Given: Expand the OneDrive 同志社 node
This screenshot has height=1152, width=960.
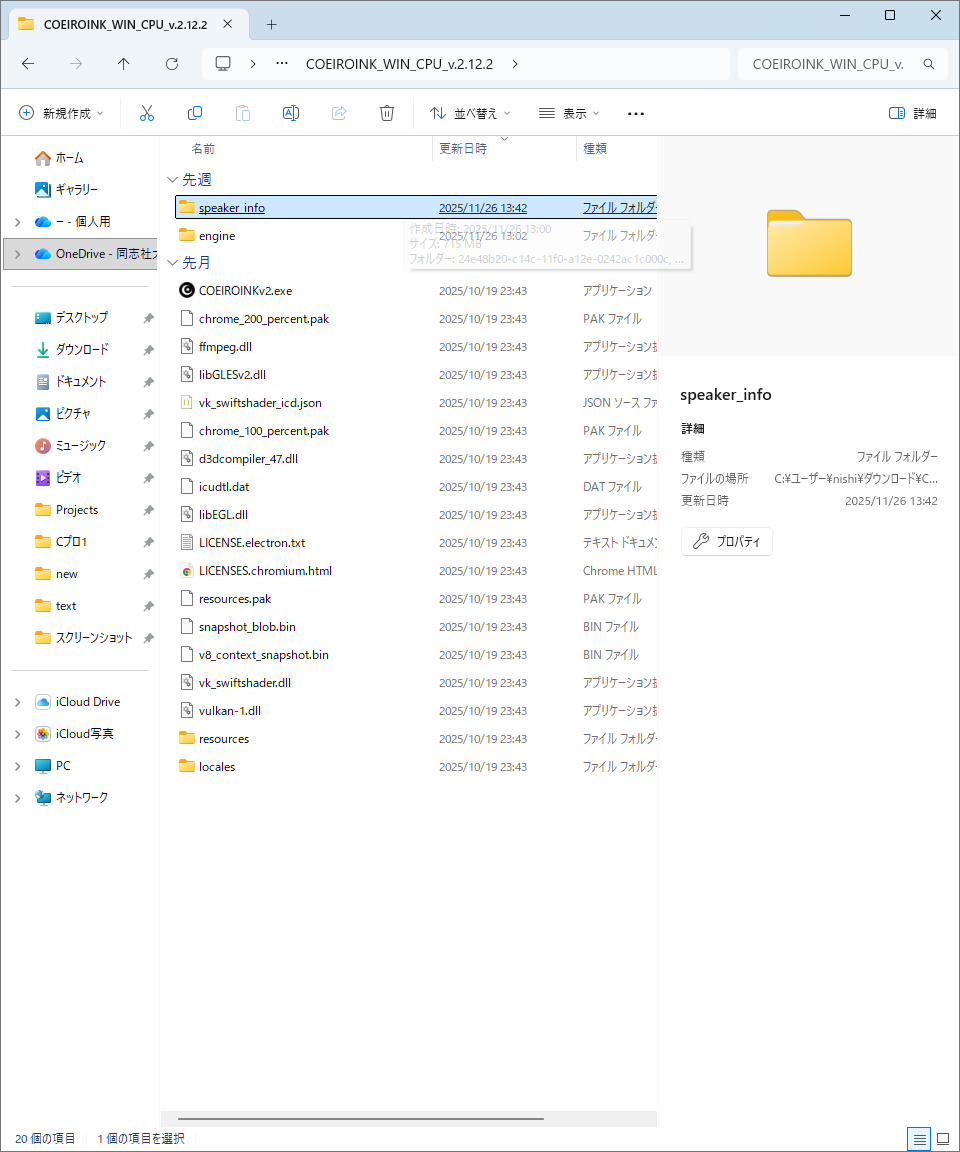Looking at the screenshot, I should [18, 254].
